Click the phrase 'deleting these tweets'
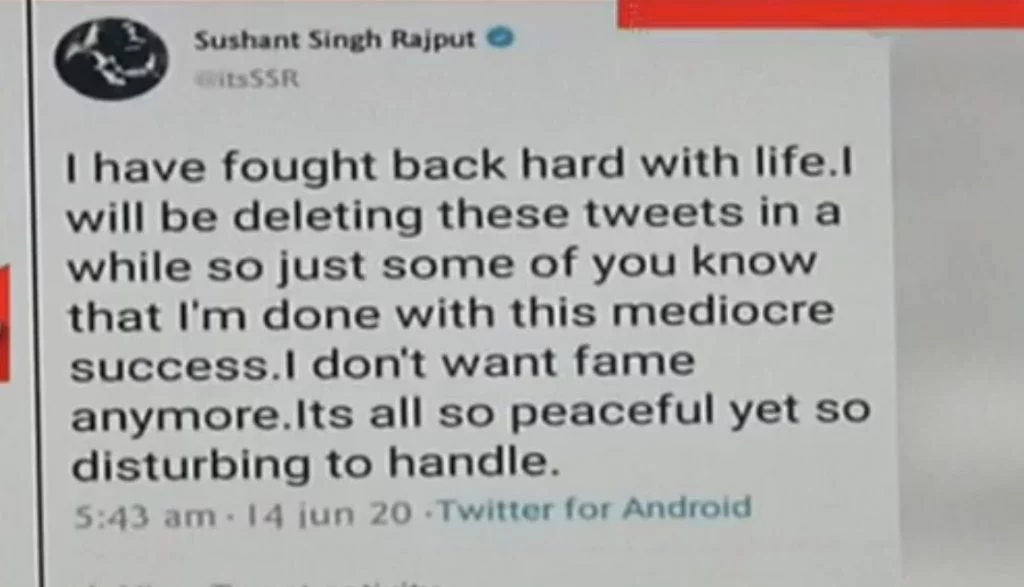Screen dimensions: 1024x587 (488, 215)
